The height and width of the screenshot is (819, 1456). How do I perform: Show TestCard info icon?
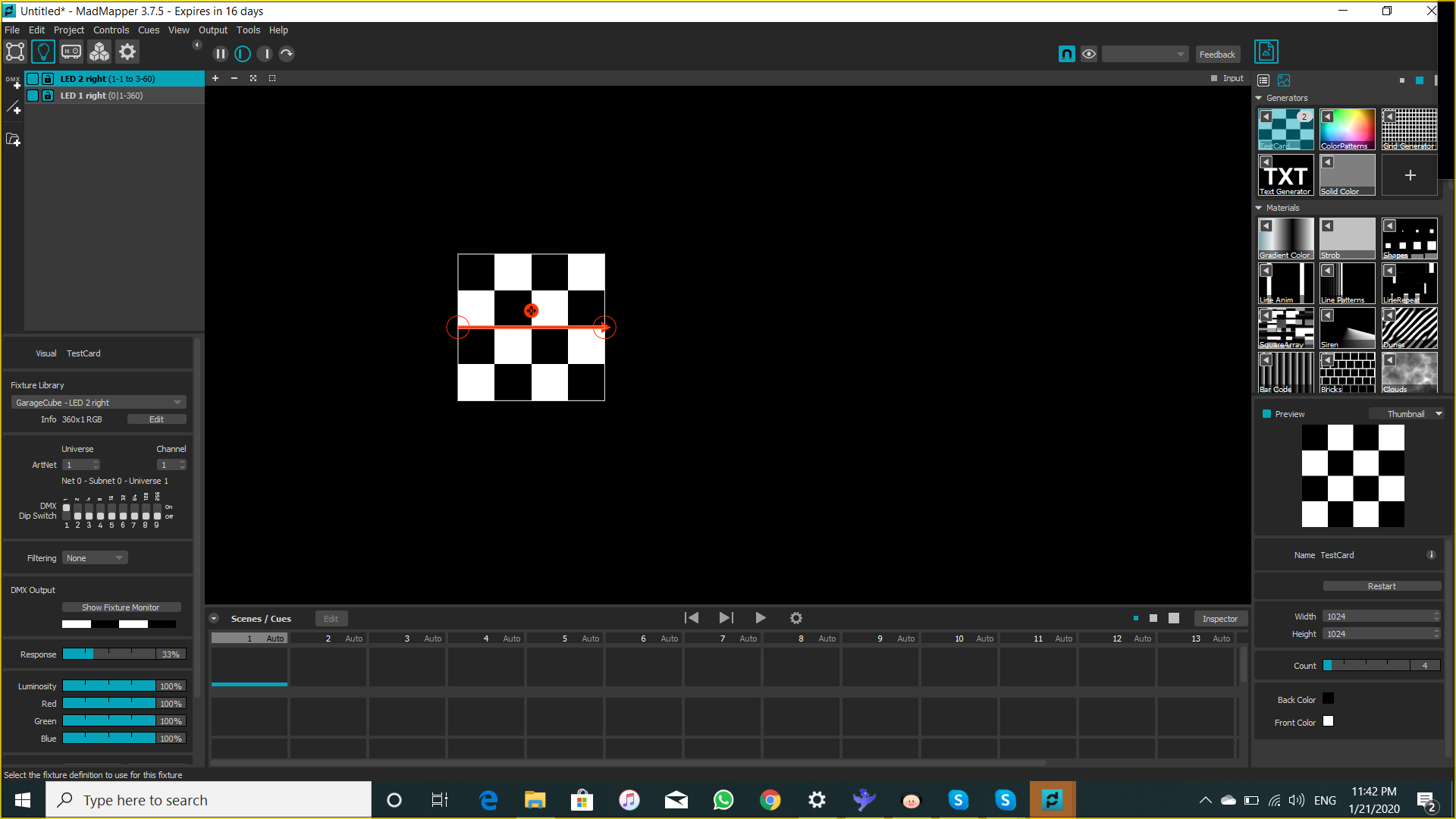coord(1431,554)
